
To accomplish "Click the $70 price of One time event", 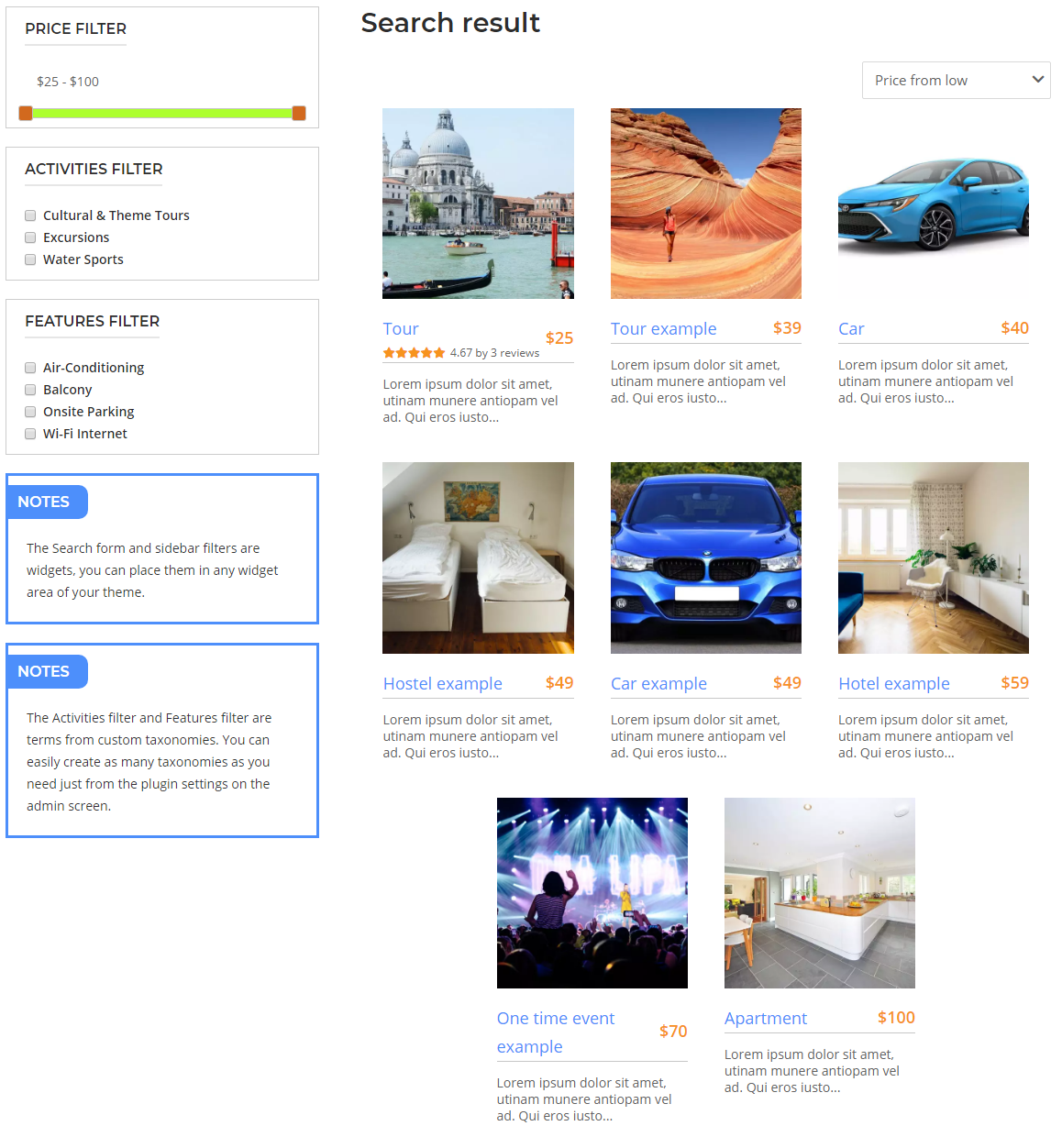I will tap(673, 1032).
